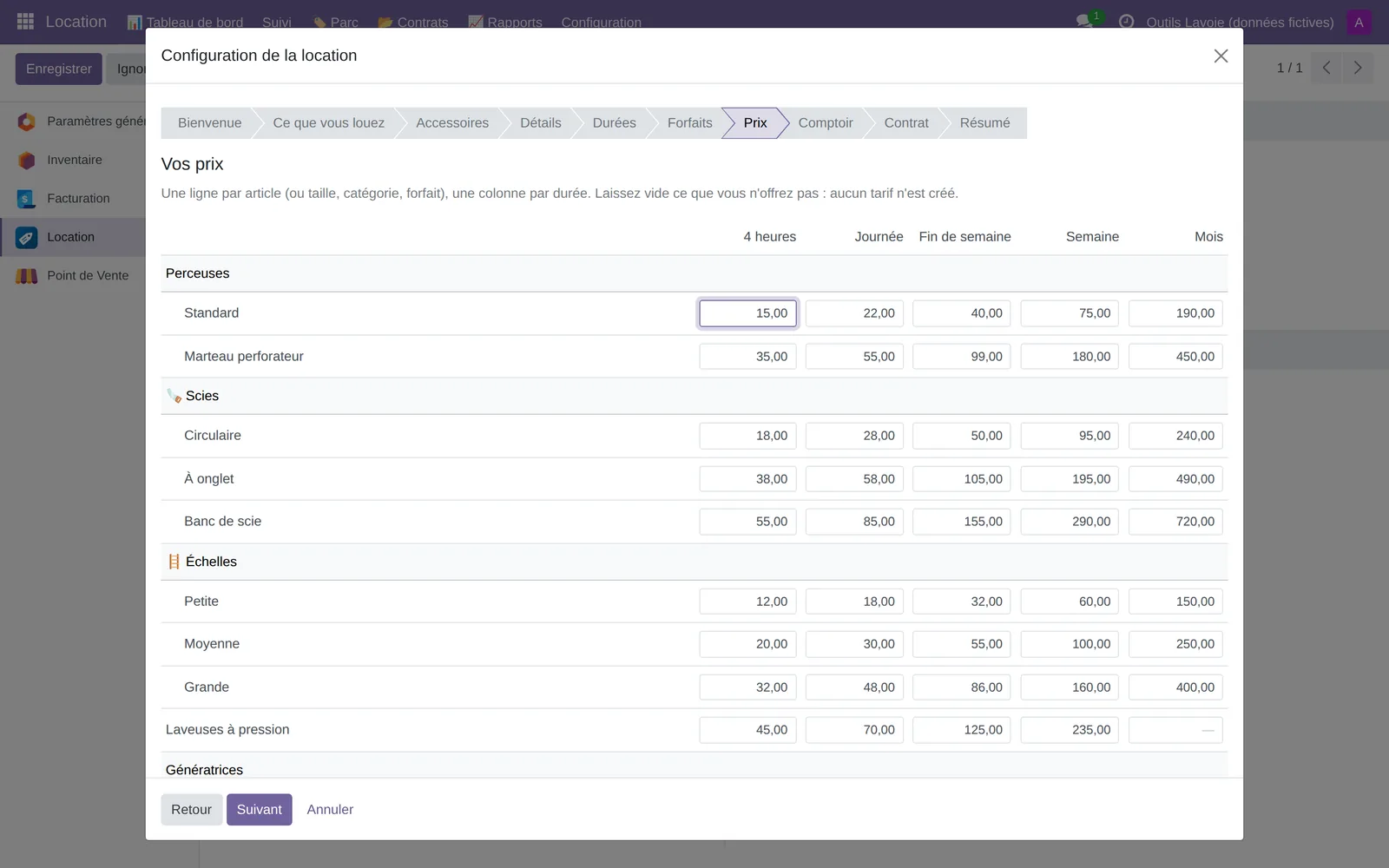Go to the Durées step
1389x868 pixels.
coord(614,123)
